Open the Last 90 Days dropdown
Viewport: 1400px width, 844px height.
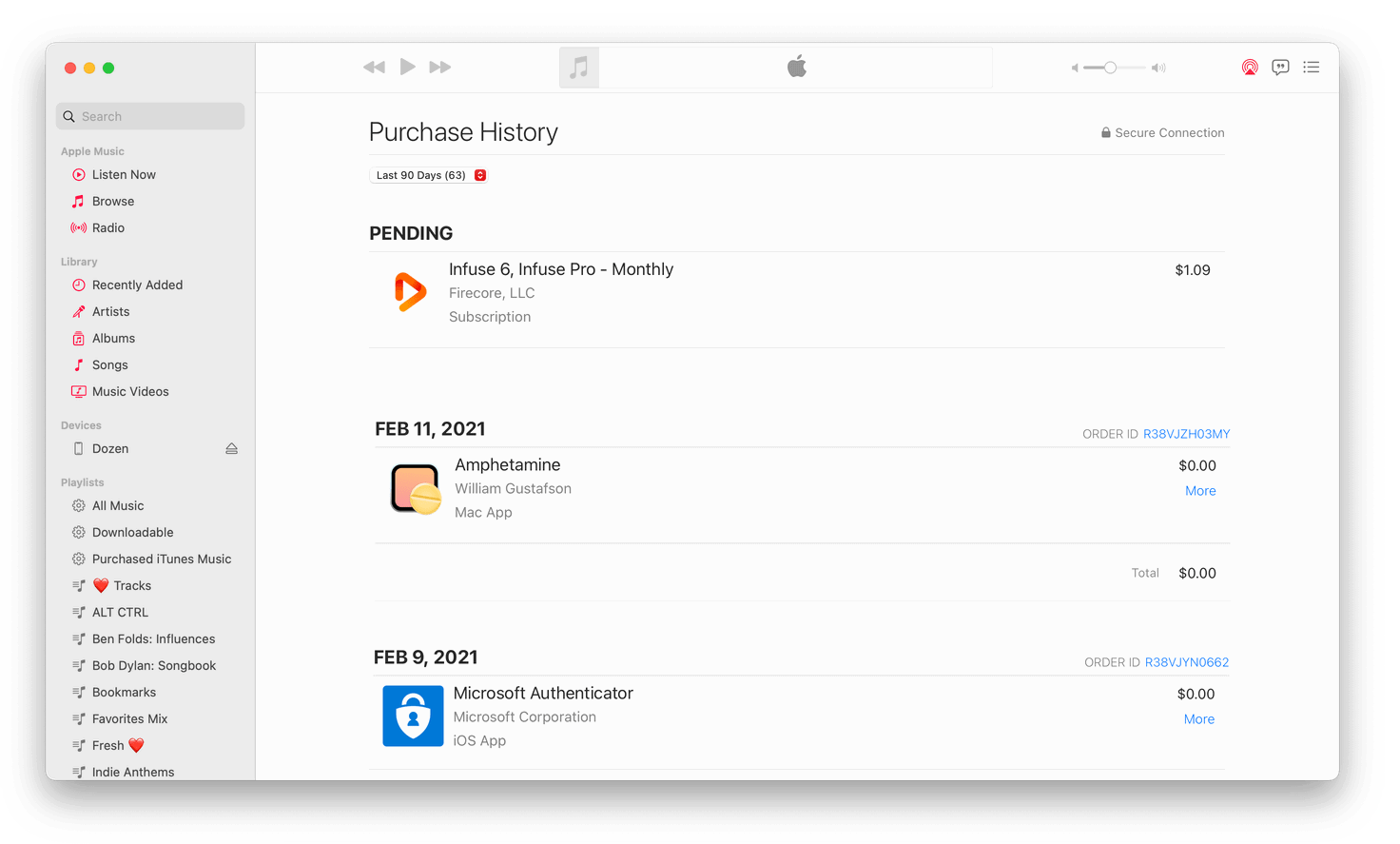click(x=429, y=175)
